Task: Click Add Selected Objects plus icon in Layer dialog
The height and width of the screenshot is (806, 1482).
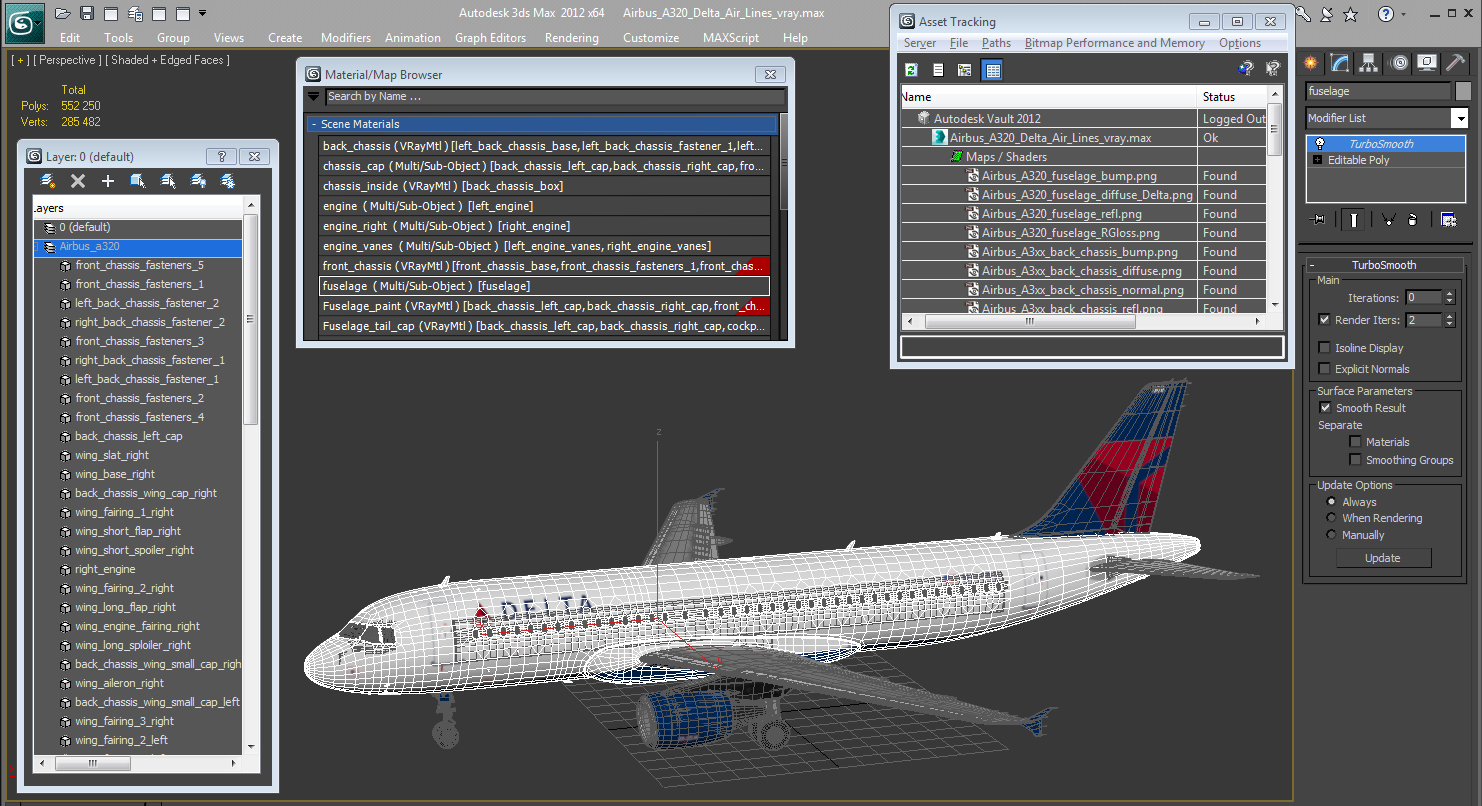Action: click(108, 181)
